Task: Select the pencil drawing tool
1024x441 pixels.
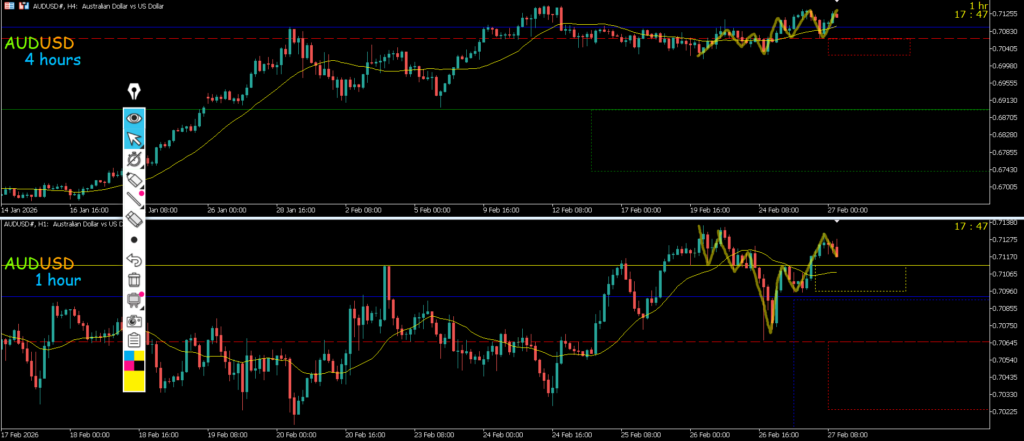Action: click(x=134, y=178)
